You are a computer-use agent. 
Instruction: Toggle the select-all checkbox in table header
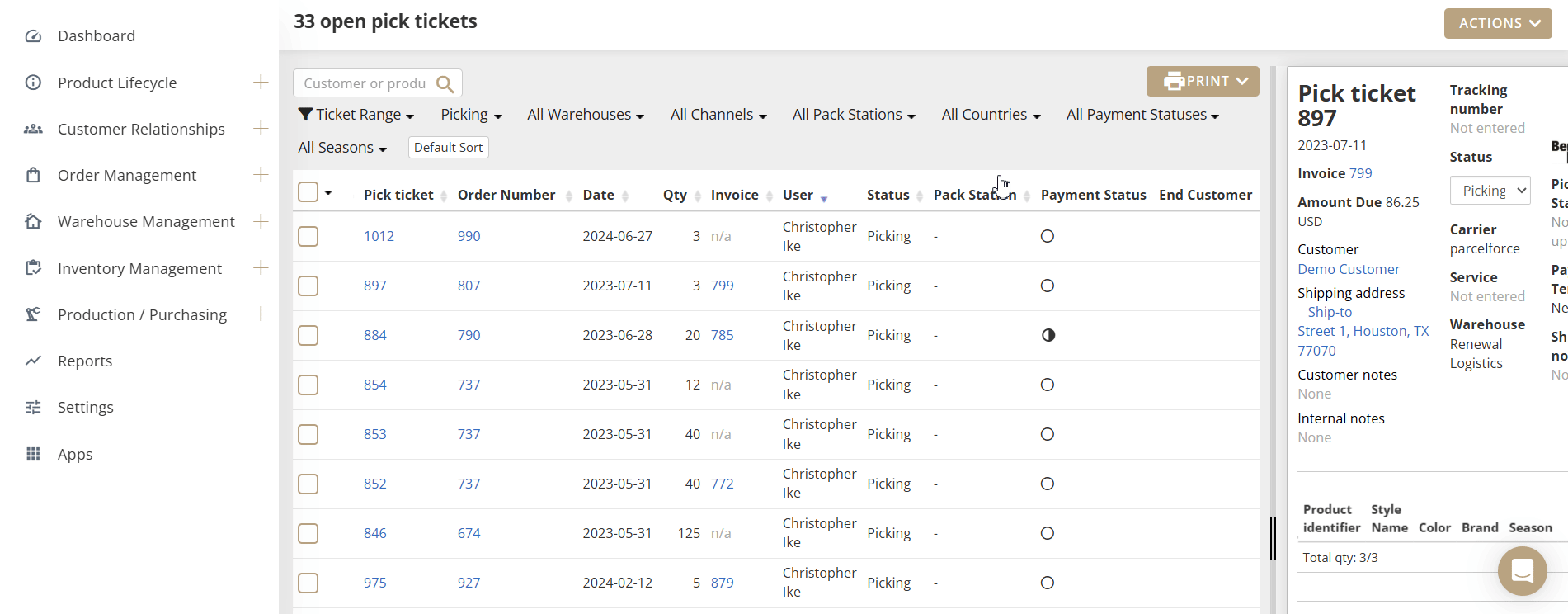coord(308,192)
